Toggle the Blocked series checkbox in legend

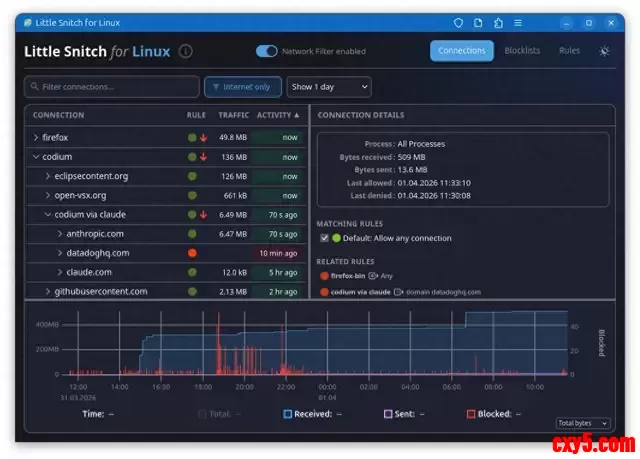click(470, 413)
